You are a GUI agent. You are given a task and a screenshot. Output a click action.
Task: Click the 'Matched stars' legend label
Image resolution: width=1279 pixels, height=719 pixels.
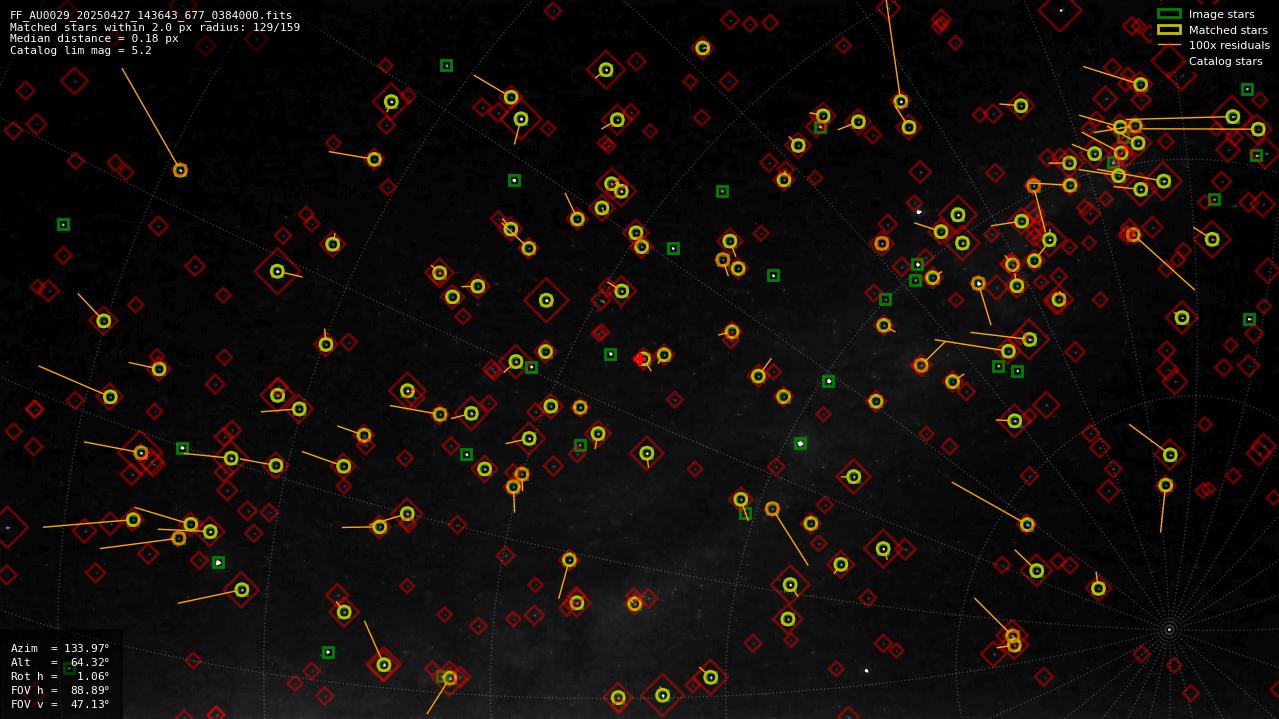(1228, 30)
